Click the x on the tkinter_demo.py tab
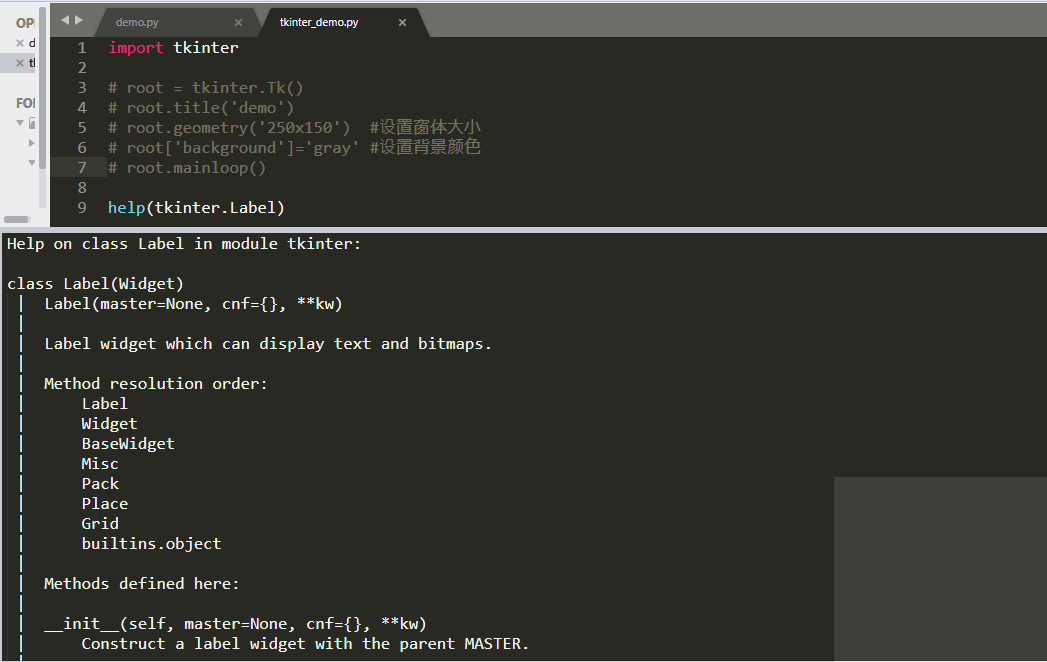Viewport: 1047px width, 662px height. point(404,21)
